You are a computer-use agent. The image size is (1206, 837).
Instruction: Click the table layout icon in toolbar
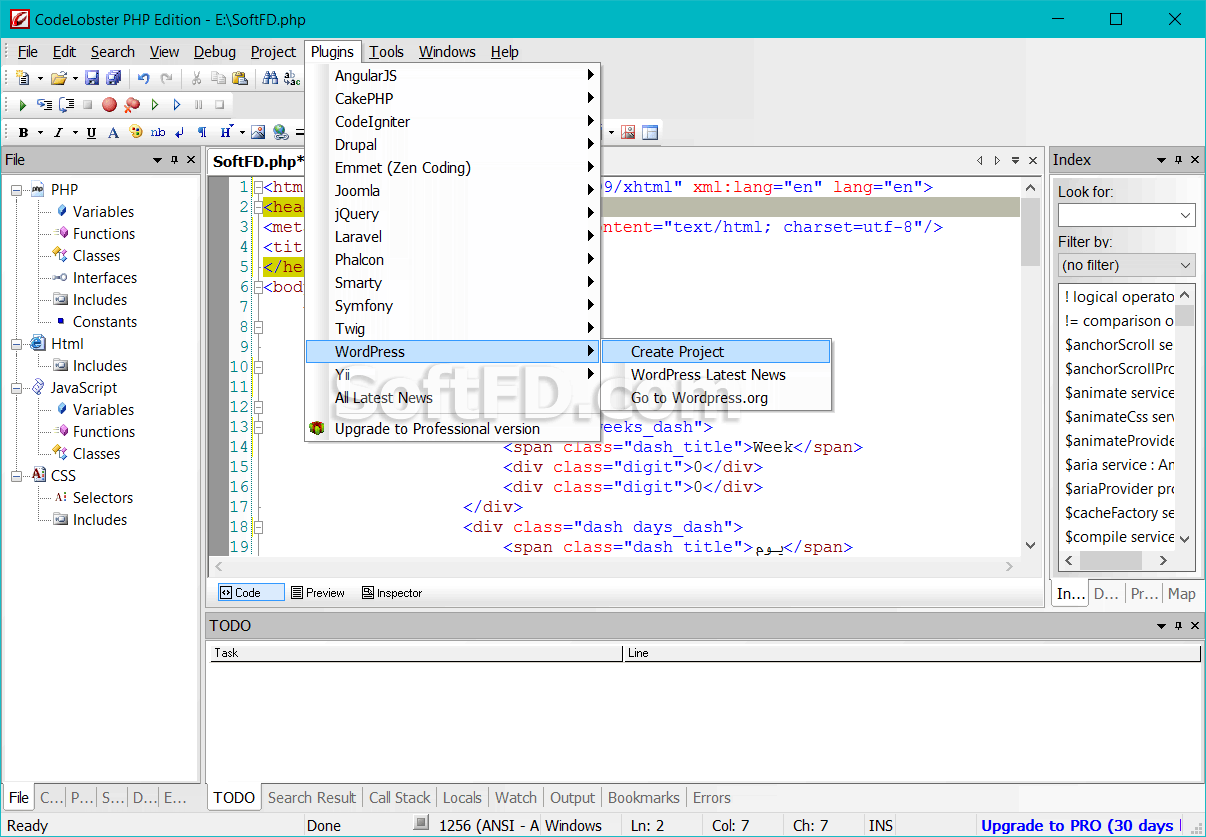(x=650, y=132)
